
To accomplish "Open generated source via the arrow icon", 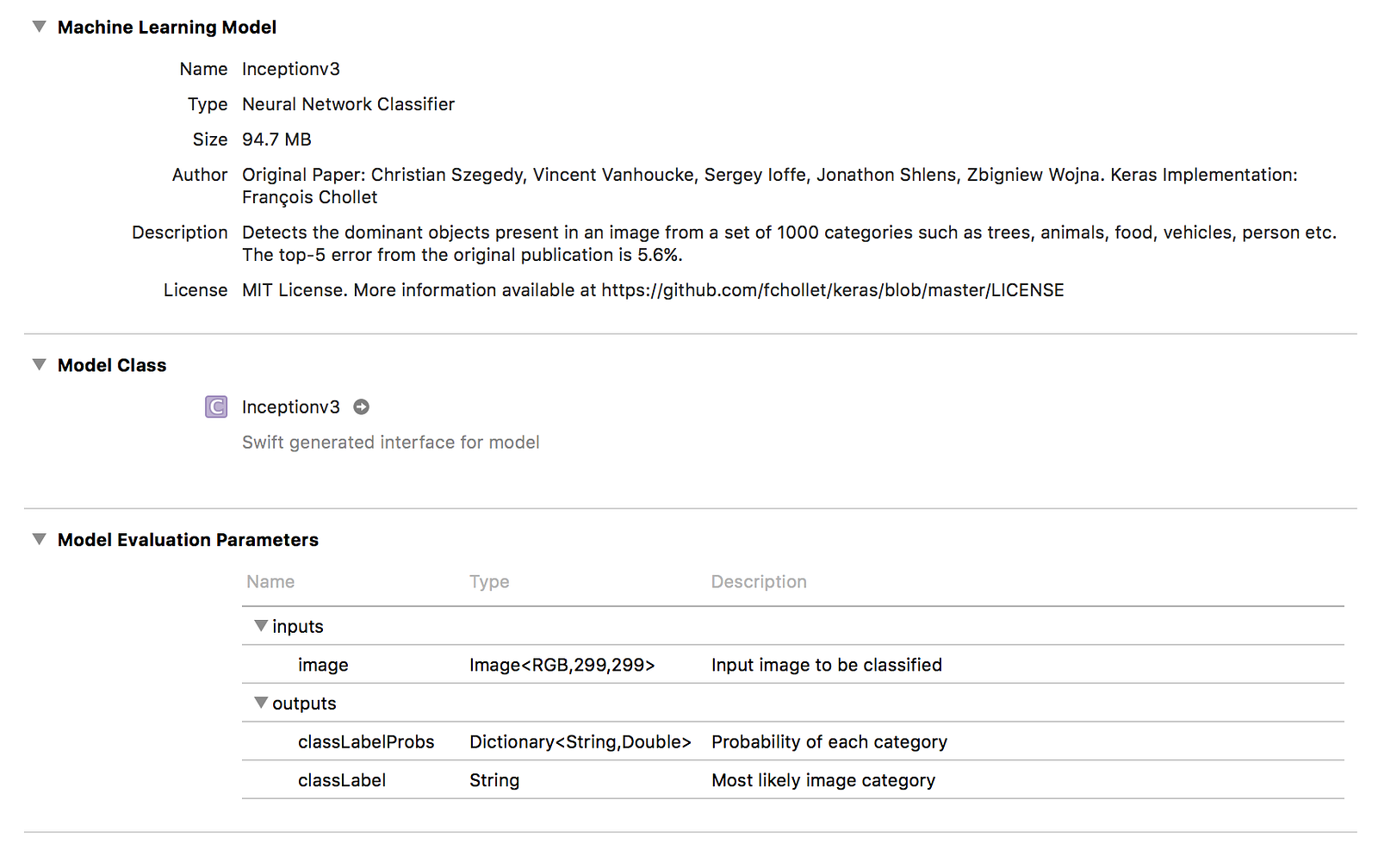I will [x=362, y=407].
